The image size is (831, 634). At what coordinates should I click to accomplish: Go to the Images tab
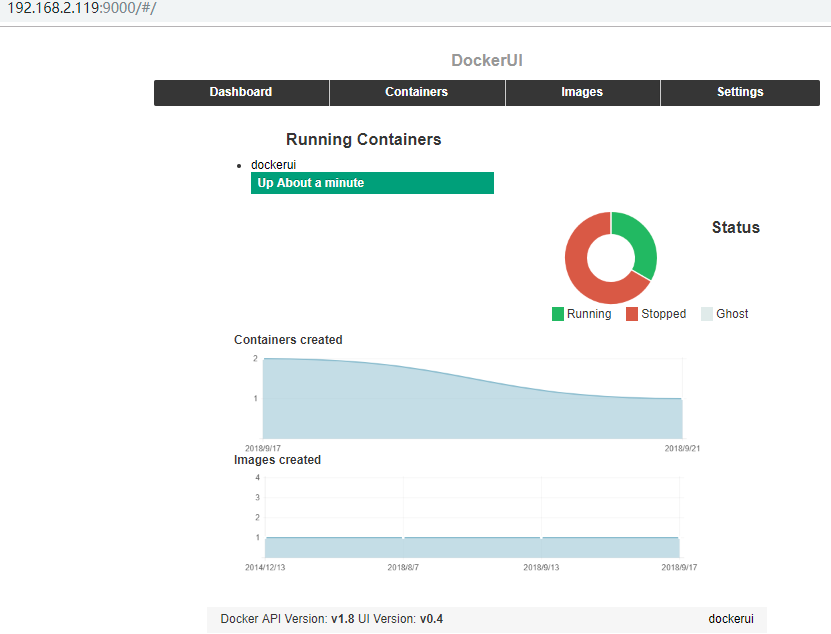582,92
